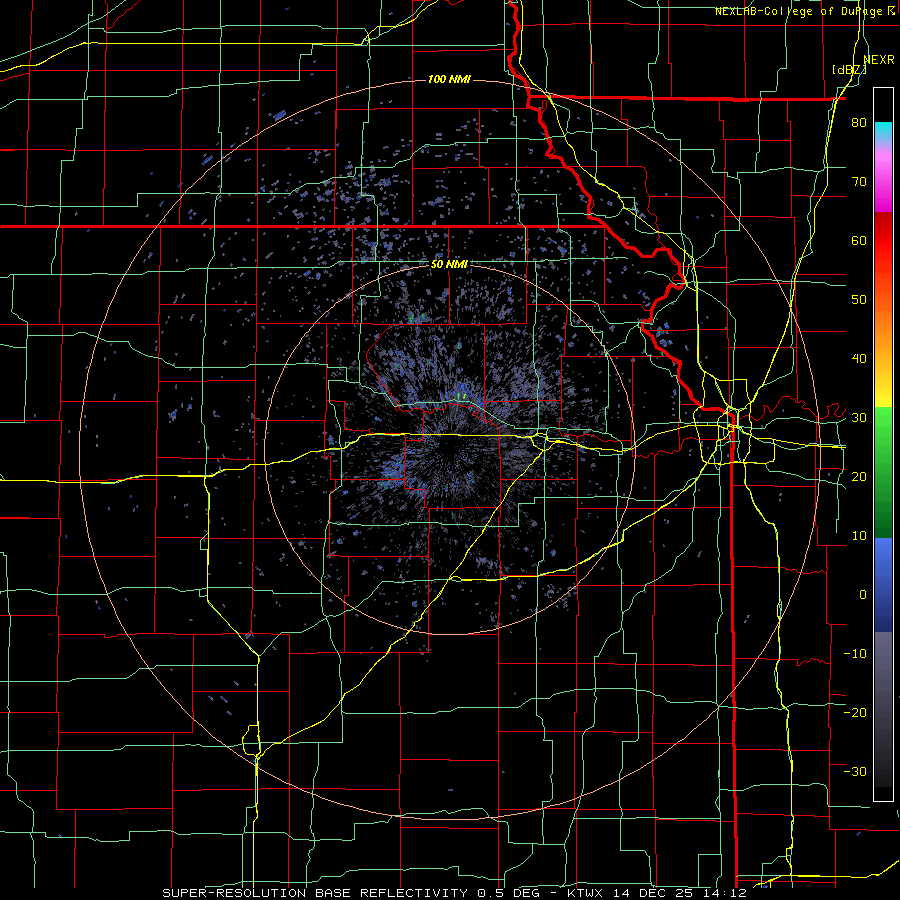Click the gray low-dBZ segment of color bar
Image resolution: width=900 pixels, height=900 pixels.
click(883, 709)
